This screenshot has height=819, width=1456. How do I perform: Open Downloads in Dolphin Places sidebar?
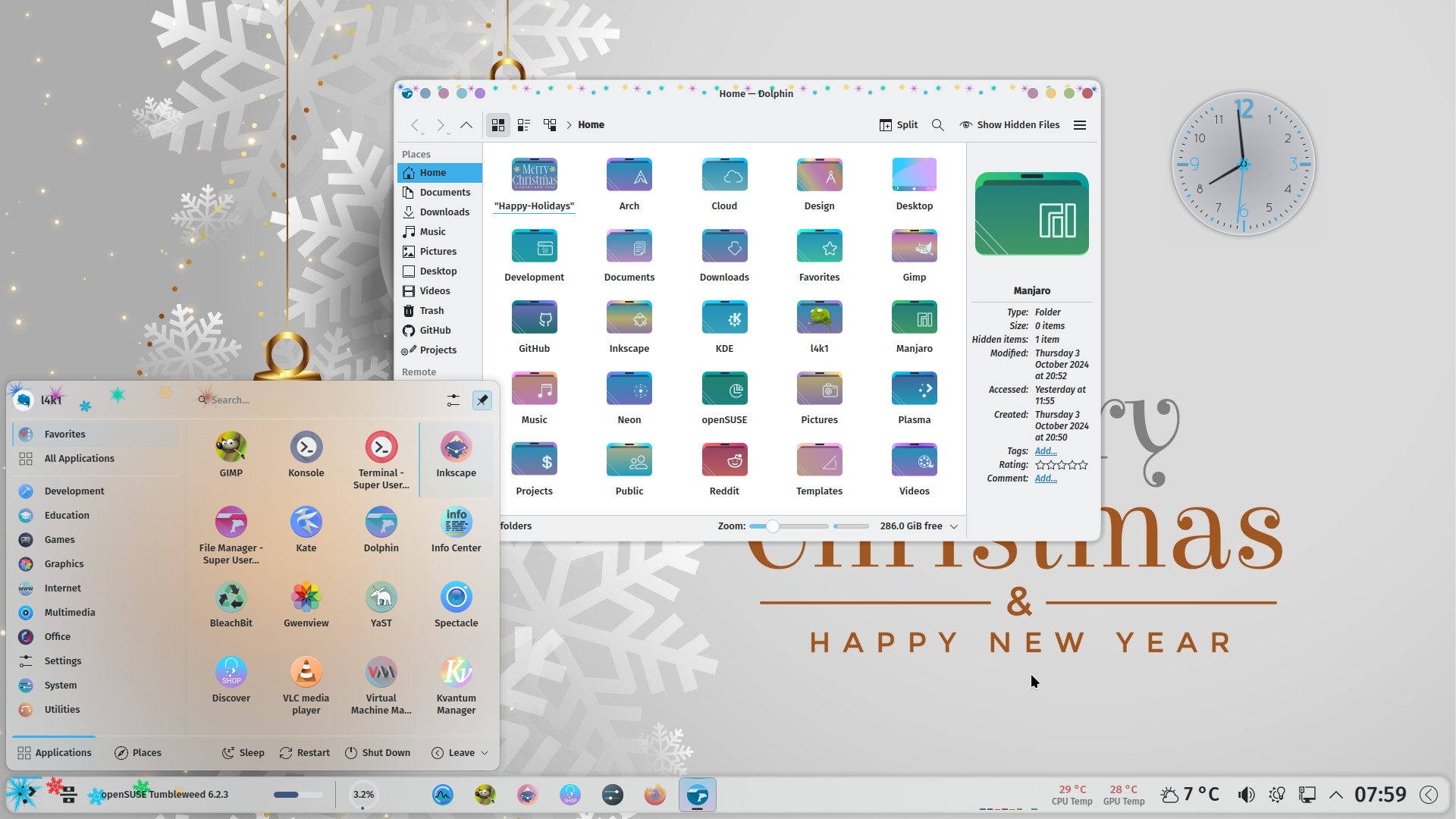(x=440, y=212)
